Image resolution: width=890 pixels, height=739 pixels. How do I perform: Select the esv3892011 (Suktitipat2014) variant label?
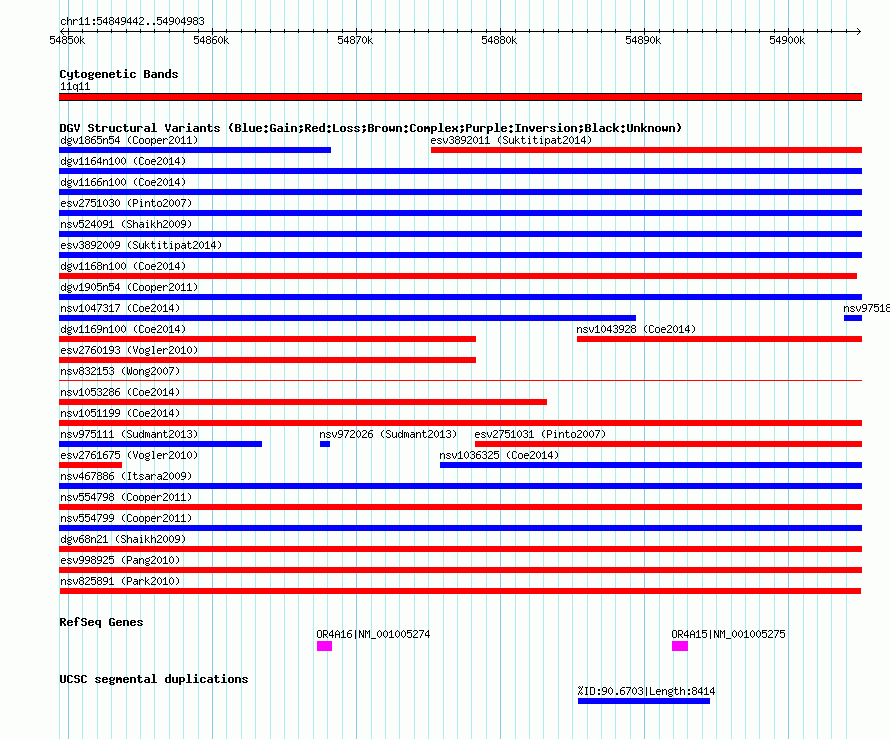click(x=511, y=140)
